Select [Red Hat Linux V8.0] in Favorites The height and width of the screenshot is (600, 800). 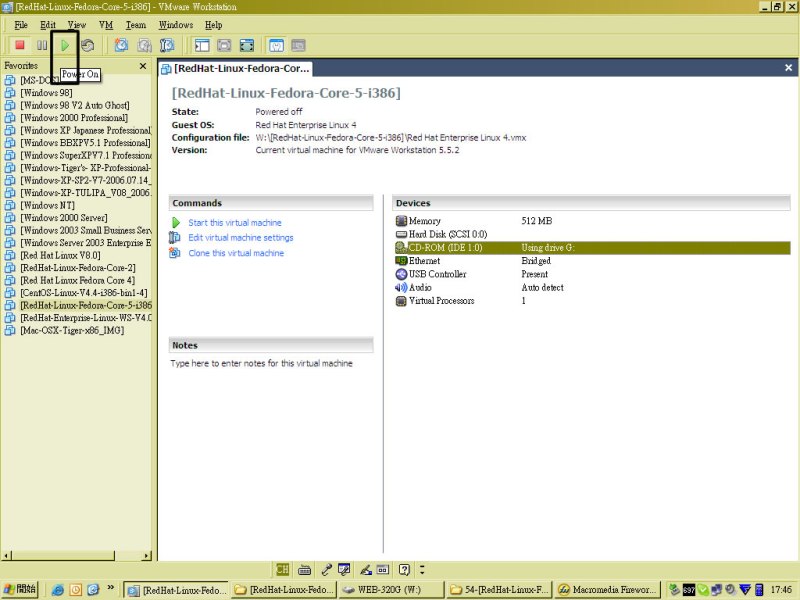60,256
